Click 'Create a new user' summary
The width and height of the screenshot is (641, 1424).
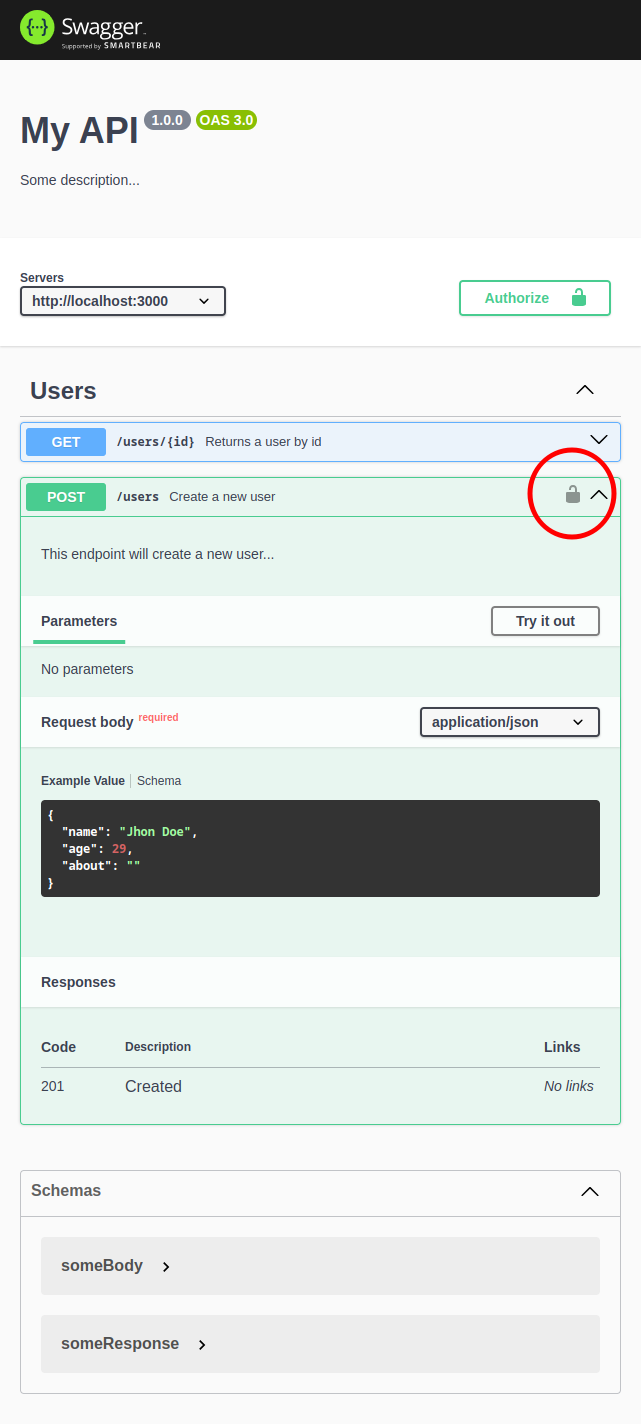(222, 497)
